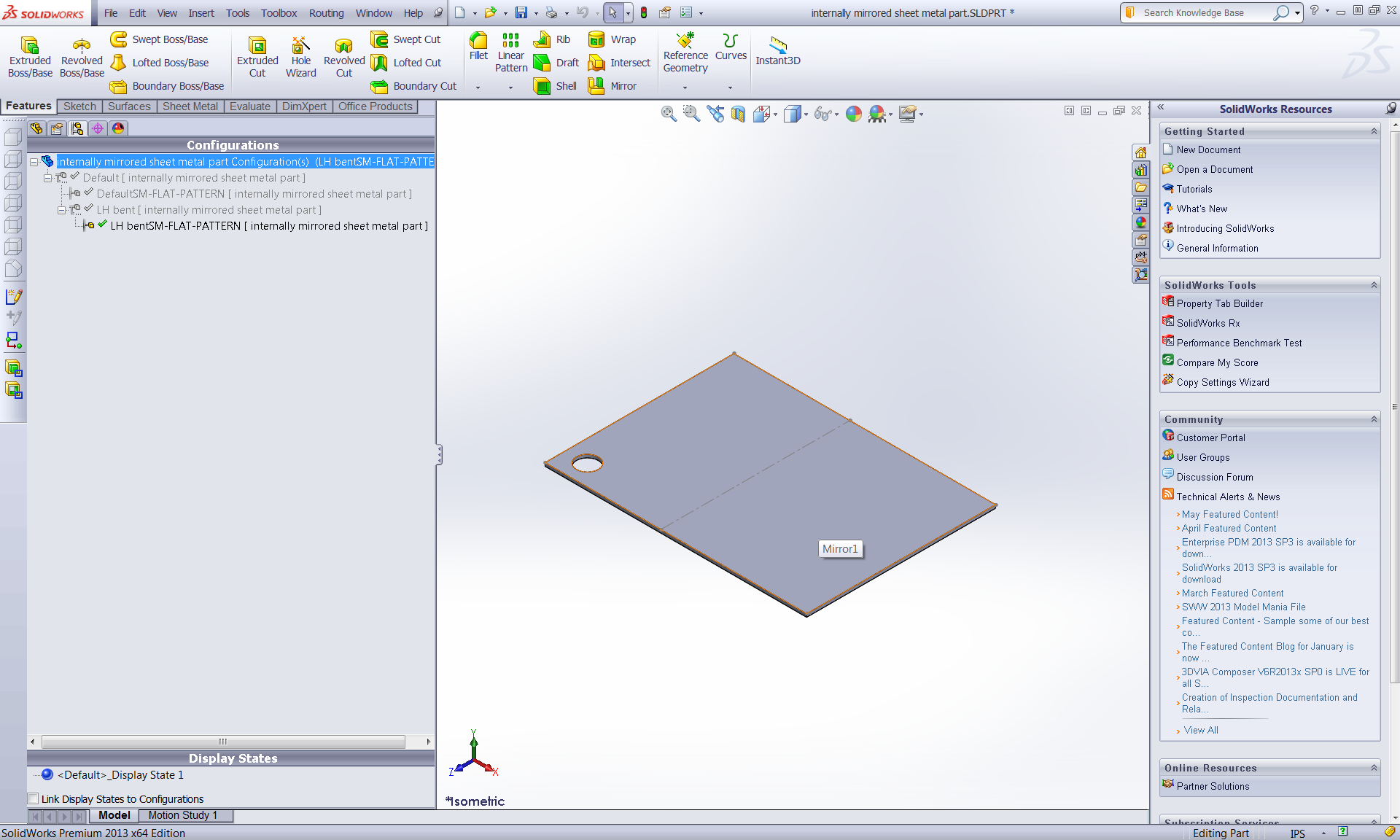Open the Curves tools
The image size is (1400, 840).
pyautogui.click(x=731, y=47)
